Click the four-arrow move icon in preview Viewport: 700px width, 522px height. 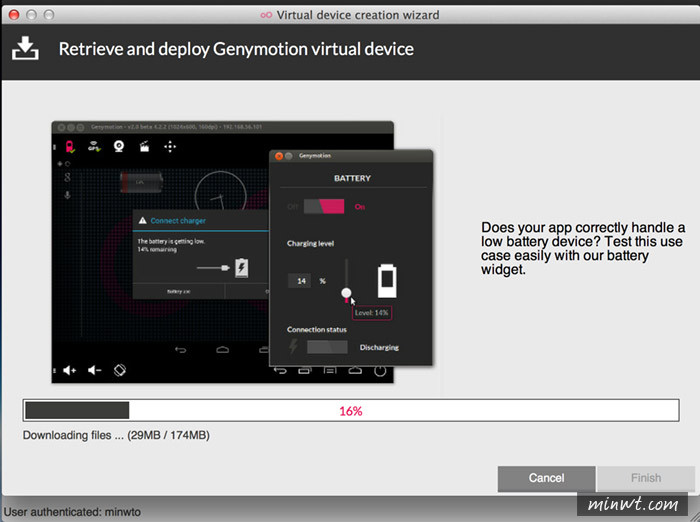[x=170, y=146]
